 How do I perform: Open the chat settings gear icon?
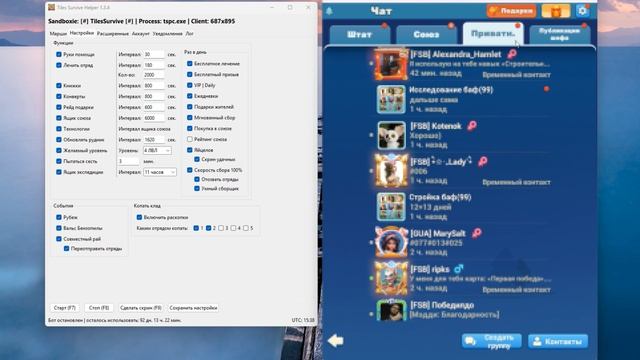pyautogui.click(x=582, y=11)
